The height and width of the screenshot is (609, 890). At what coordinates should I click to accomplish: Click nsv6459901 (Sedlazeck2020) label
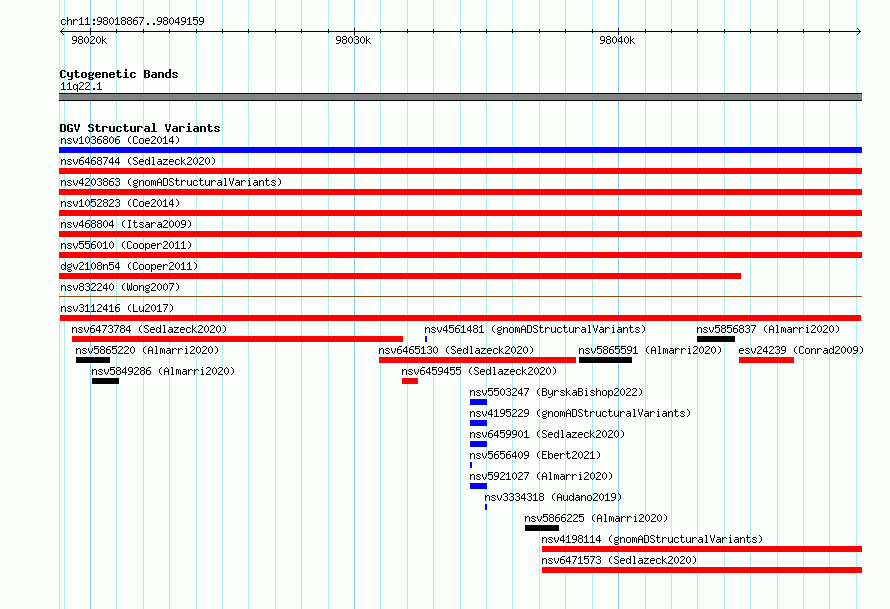[x=547, y=434]
